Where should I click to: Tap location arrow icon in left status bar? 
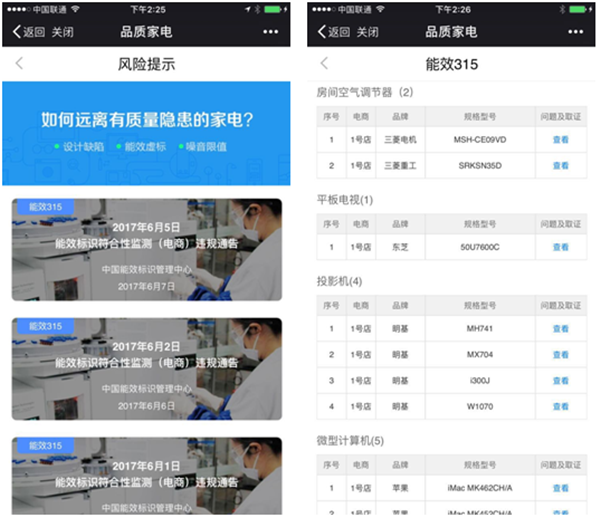248,10
